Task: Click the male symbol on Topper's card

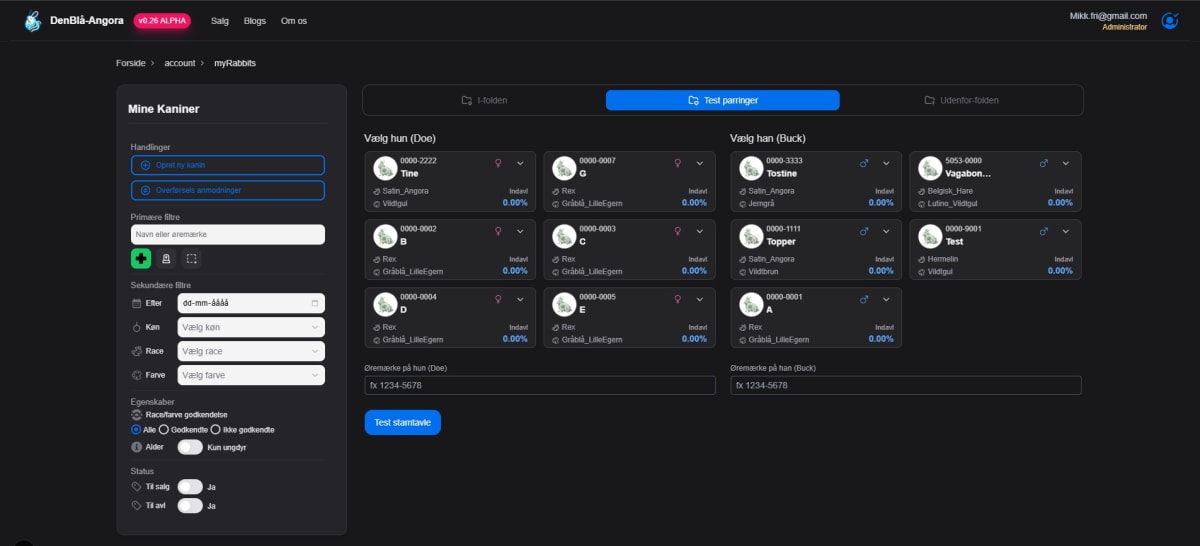Action: pos(864,231)
